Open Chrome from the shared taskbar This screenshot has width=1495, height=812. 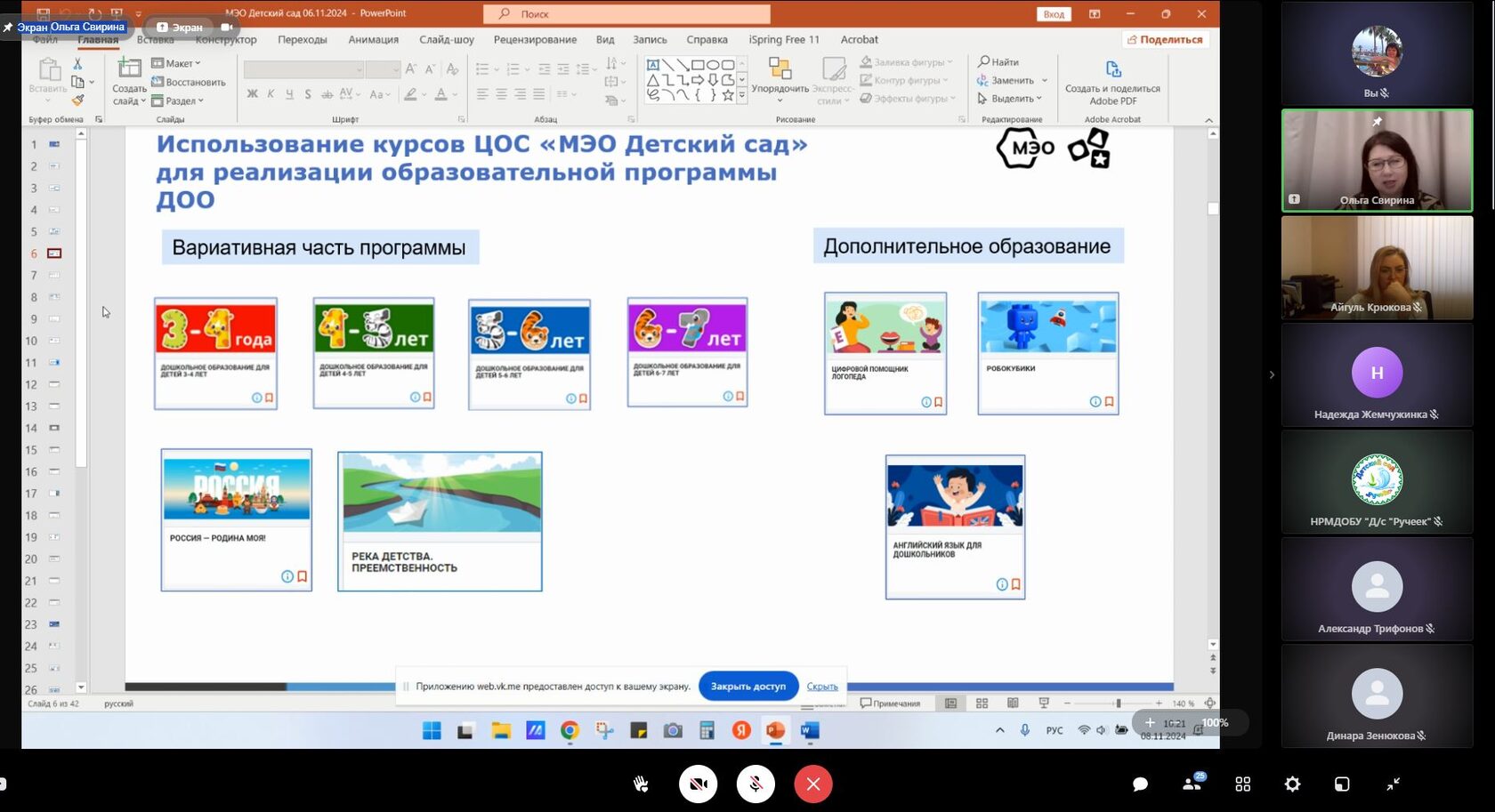[x=570, y=730]
